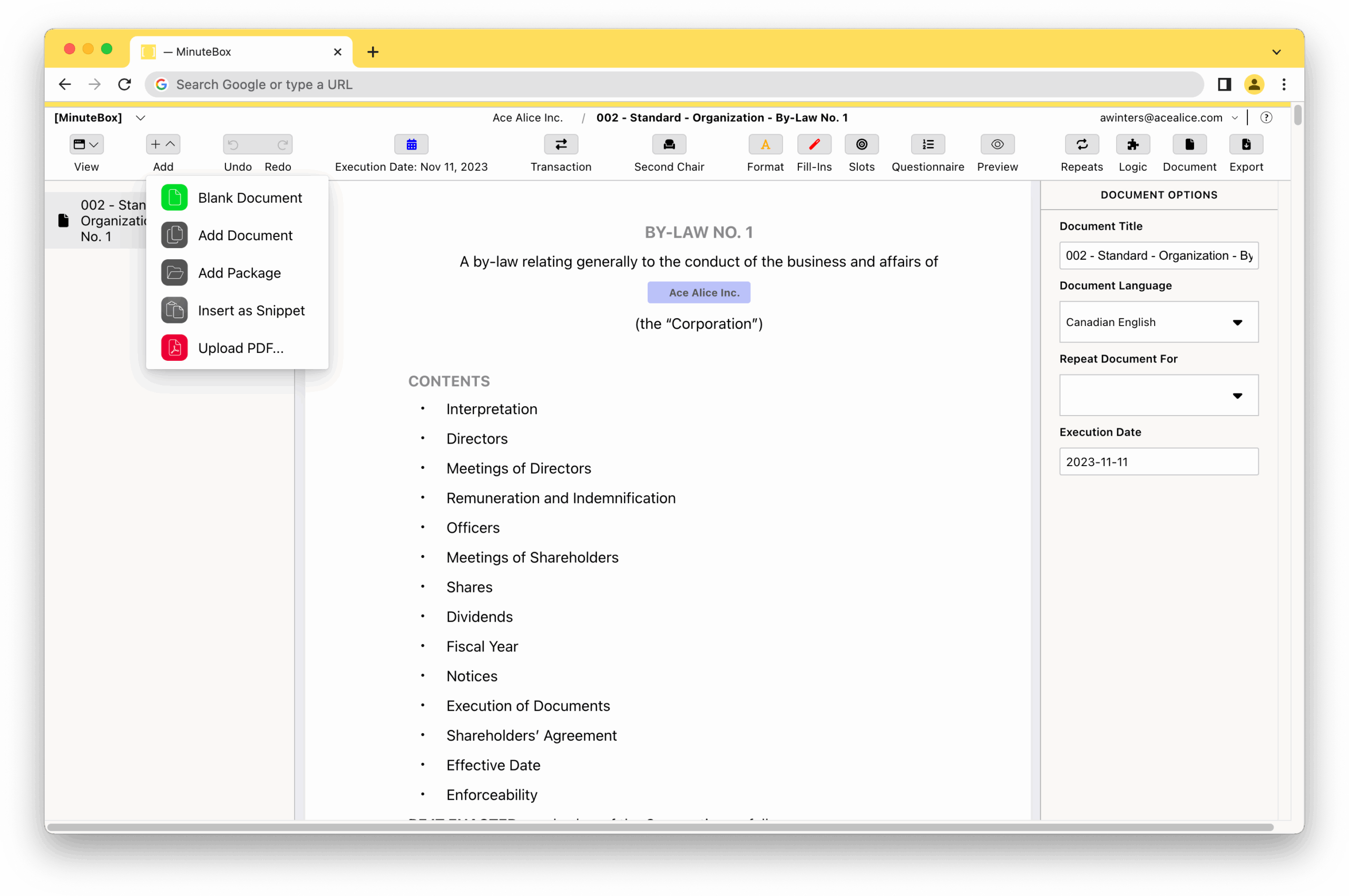This screenshot has height=896, width=1349.
Task: Click the Ace Alice Inc. breadcrumb link
Action: (x=527, y=117)
